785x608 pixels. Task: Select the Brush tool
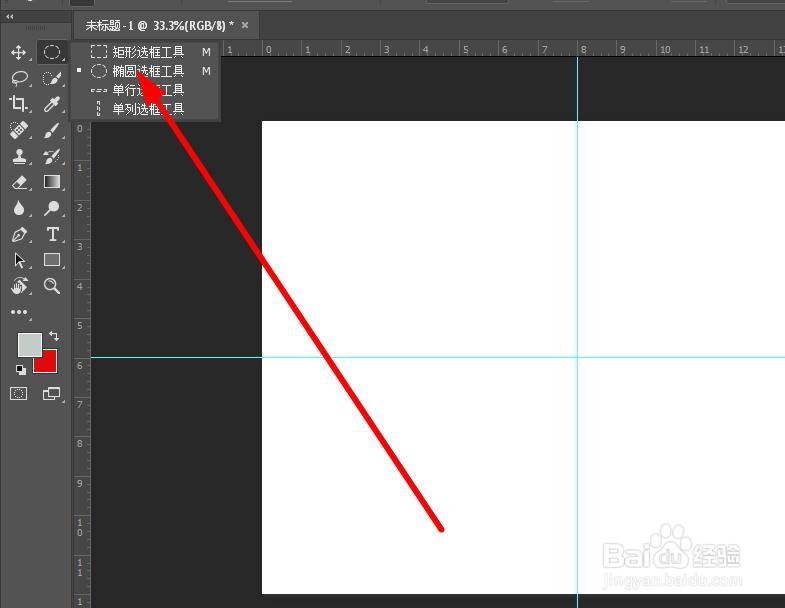(x=52, y=130)
